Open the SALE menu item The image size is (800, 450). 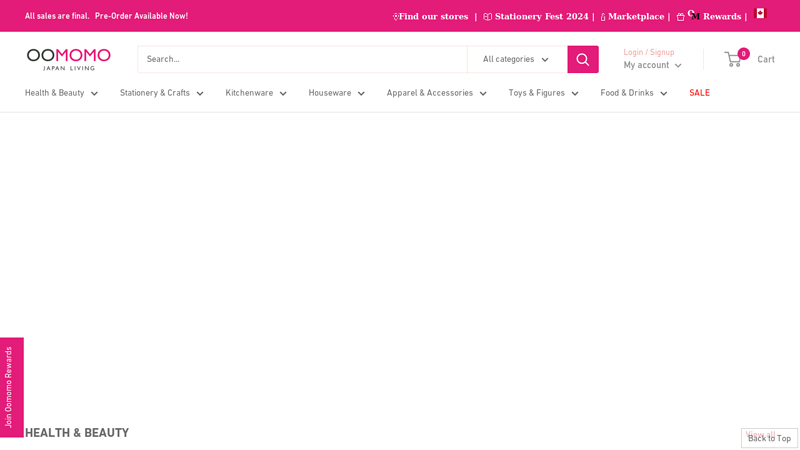pos(699,93)
